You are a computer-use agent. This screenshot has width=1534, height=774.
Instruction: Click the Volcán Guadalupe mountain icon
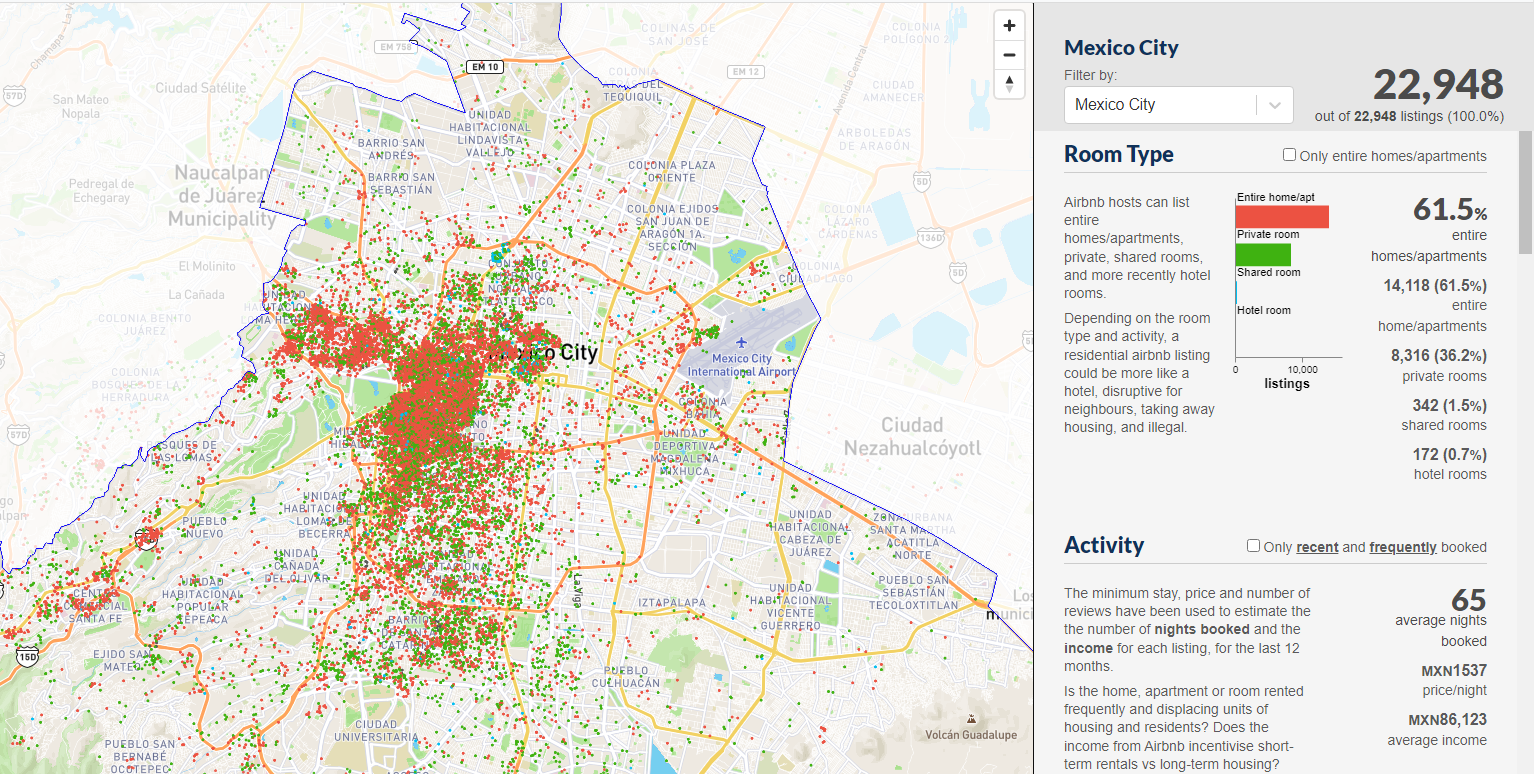[x=972, y=718]
